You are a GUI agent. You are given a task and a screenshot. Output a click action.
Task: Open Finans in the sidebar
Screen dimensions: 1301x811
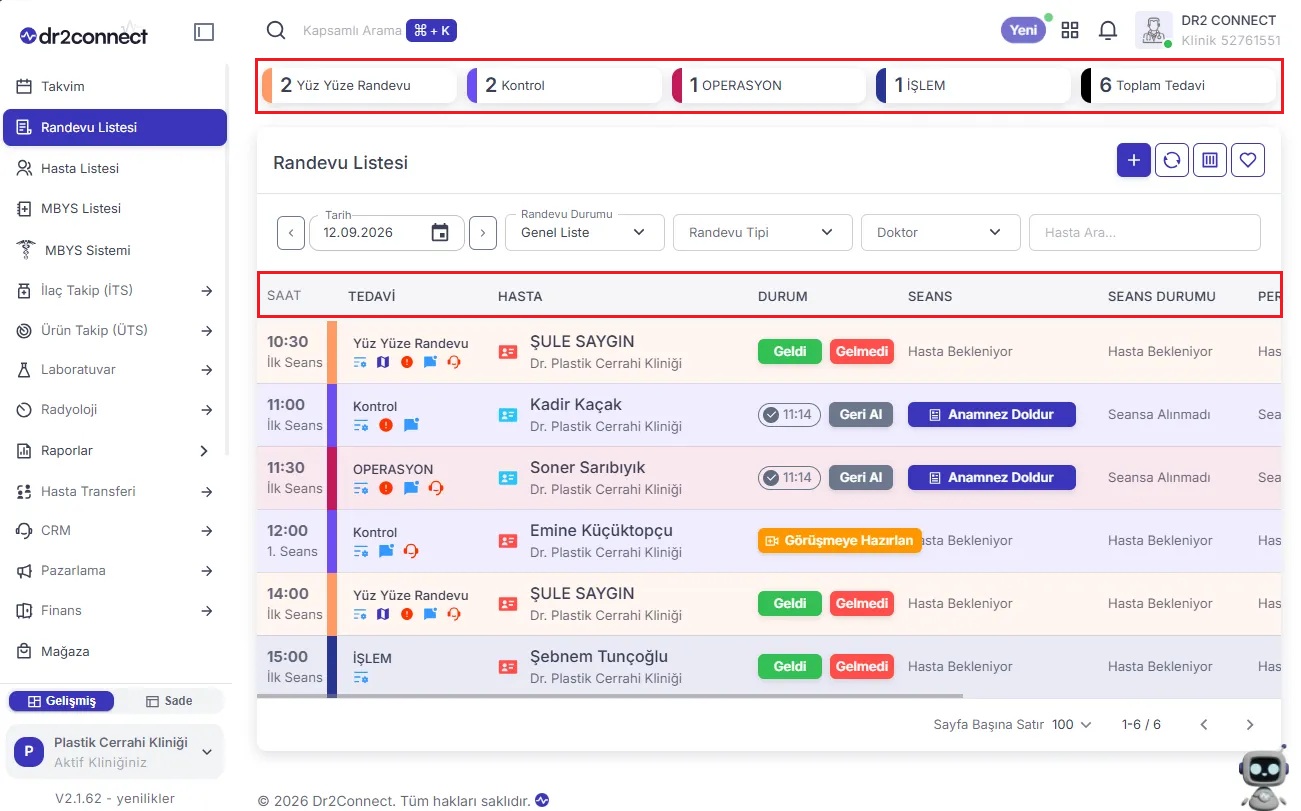[115, 611]
